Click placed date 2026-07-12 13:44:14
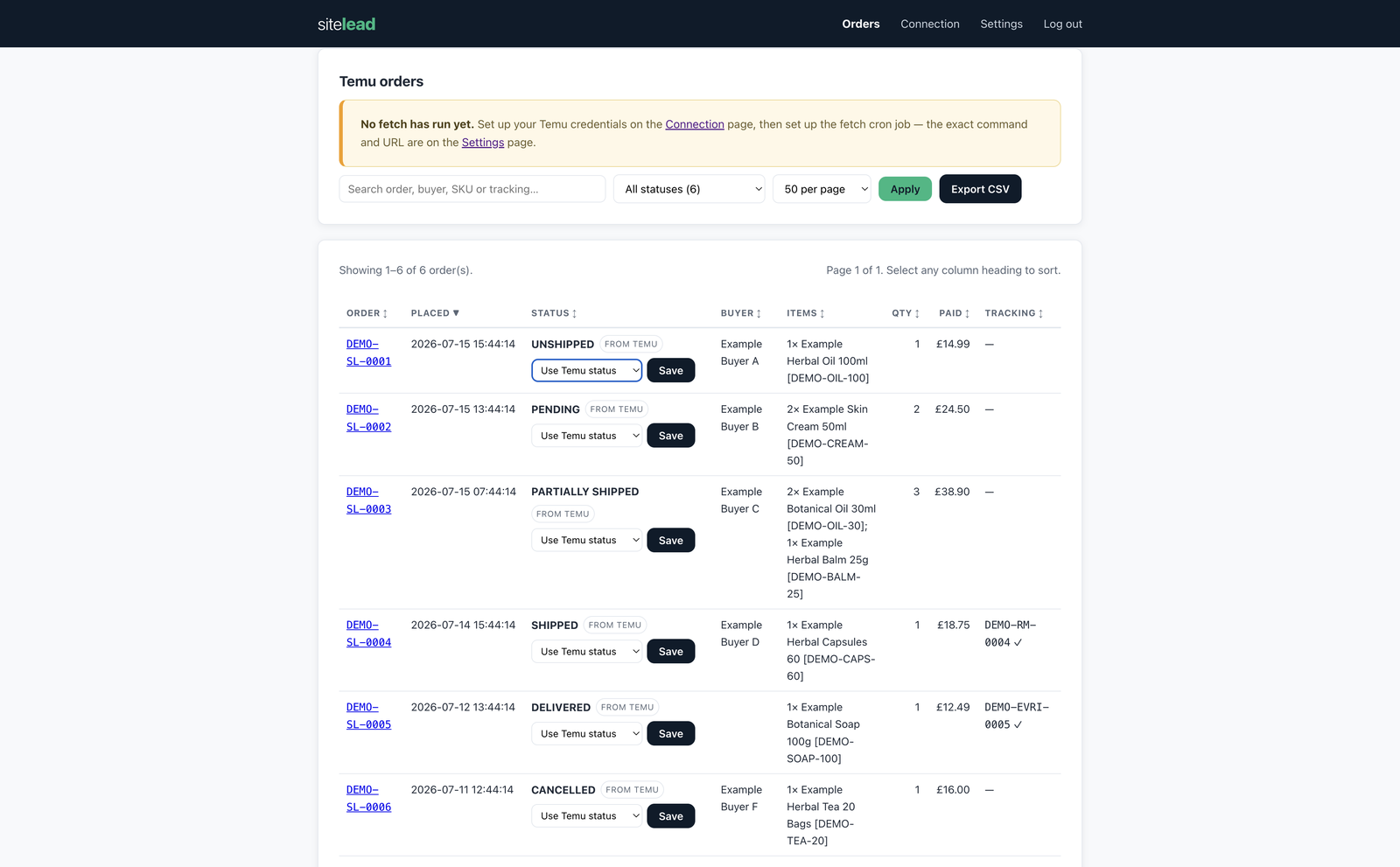Image resolution: width=1400 pixels, height=867 pixels. 463,708
